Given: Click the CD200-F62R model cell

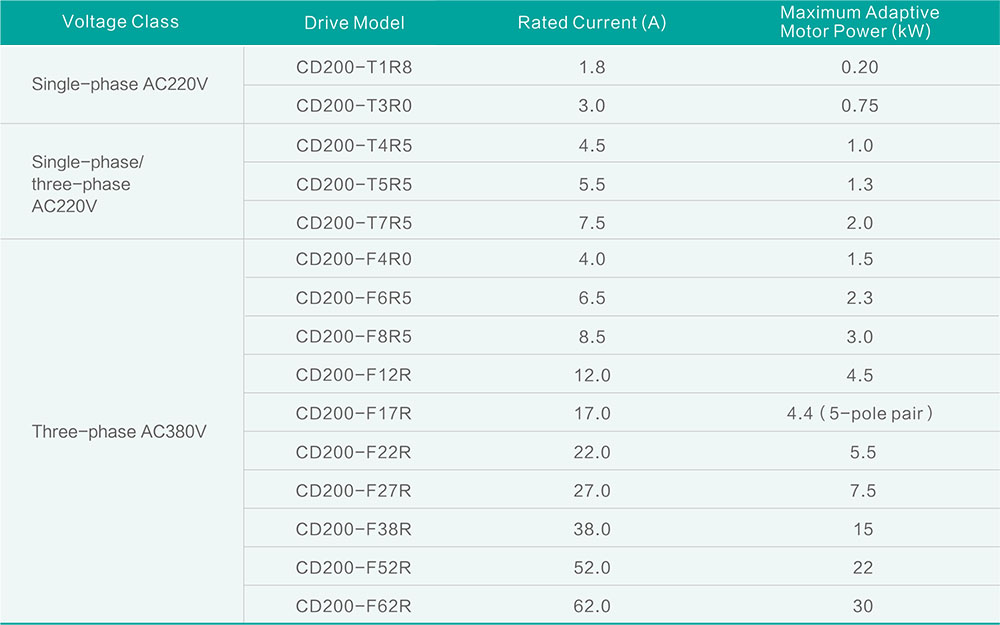Looking at the screenshot, I should [354, 606].
